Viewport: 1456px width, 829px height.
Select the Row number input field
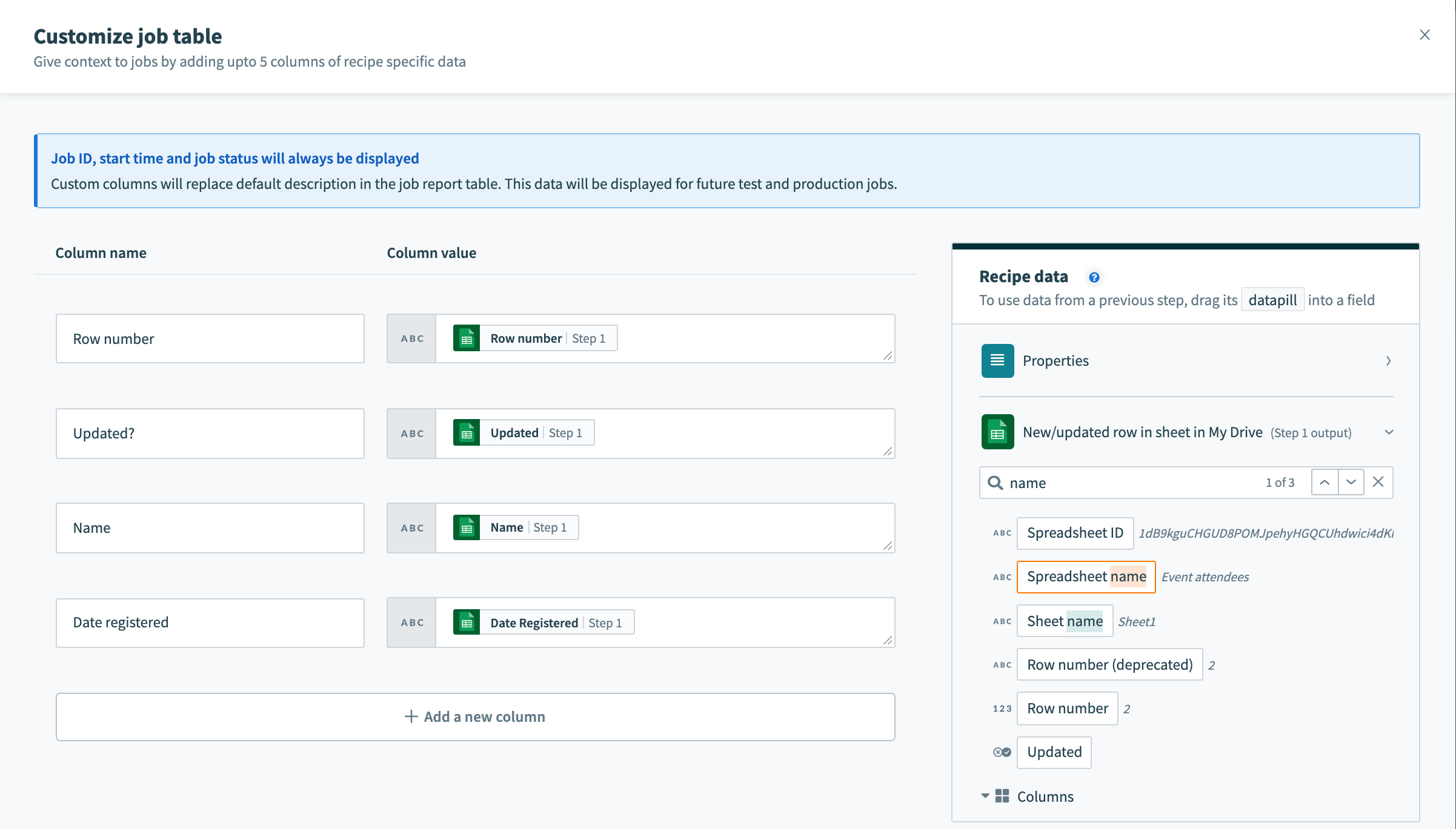pos(209,338)
